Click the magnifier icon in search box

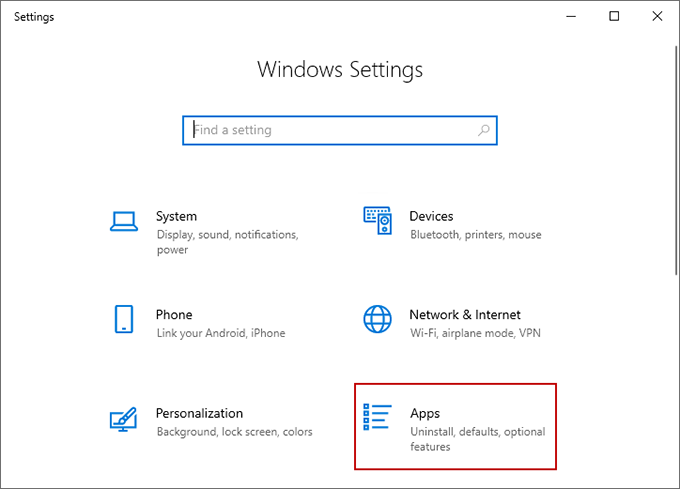coord(484,130)
